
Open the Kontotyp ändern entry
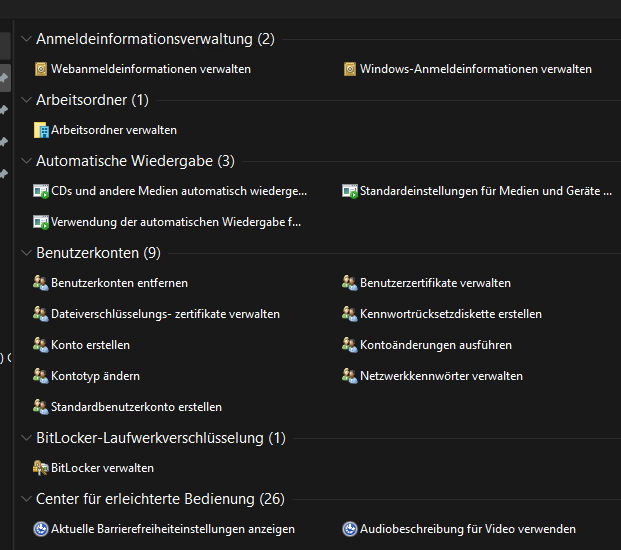pyautogui.click(x=95, y=376)
